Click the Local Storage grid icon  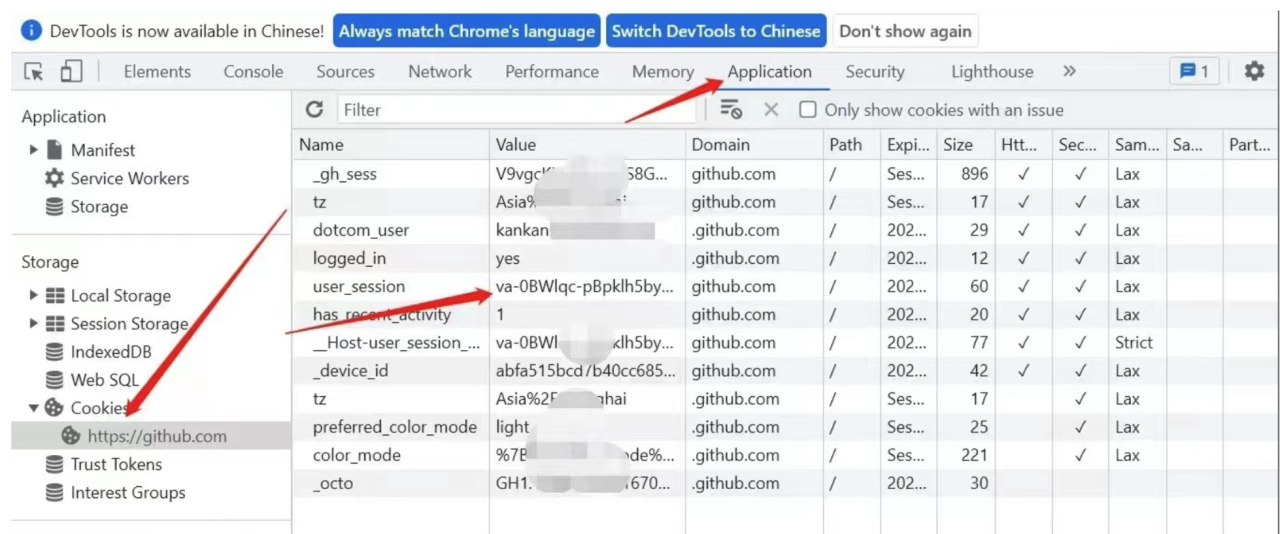click(54, 296)
